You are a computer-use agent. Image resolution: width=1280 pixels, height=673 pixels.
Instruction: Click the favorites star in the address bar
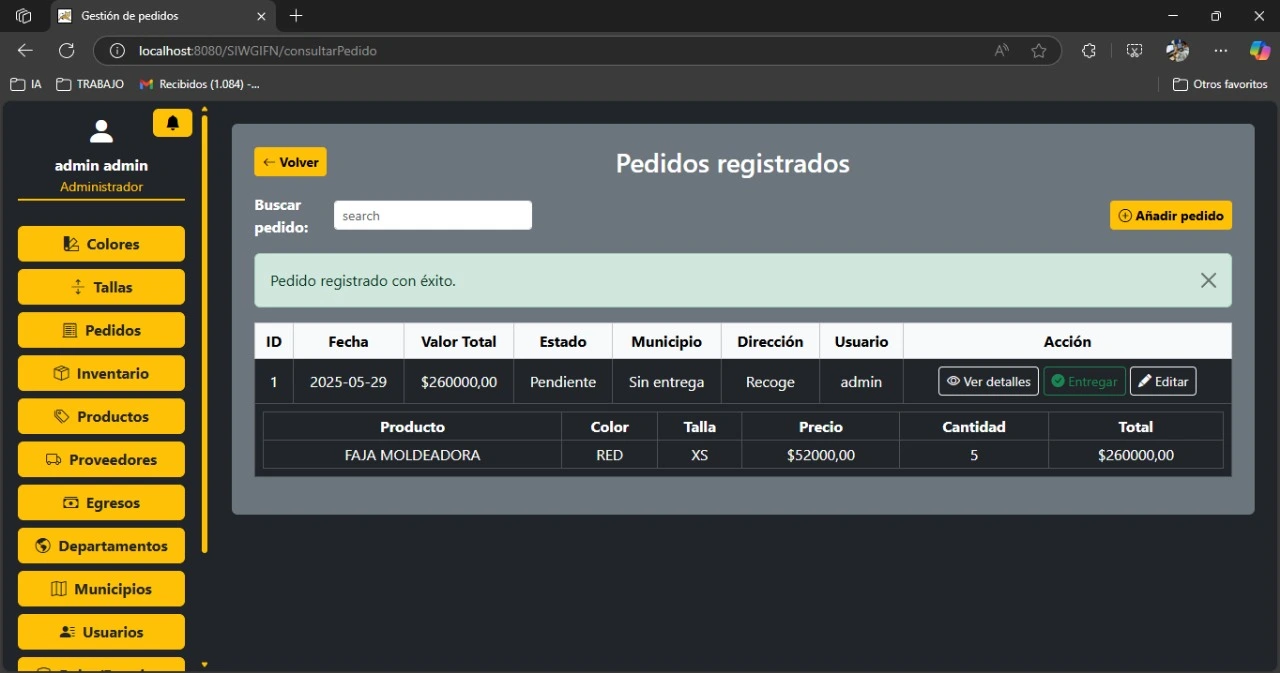[1039, 50]
